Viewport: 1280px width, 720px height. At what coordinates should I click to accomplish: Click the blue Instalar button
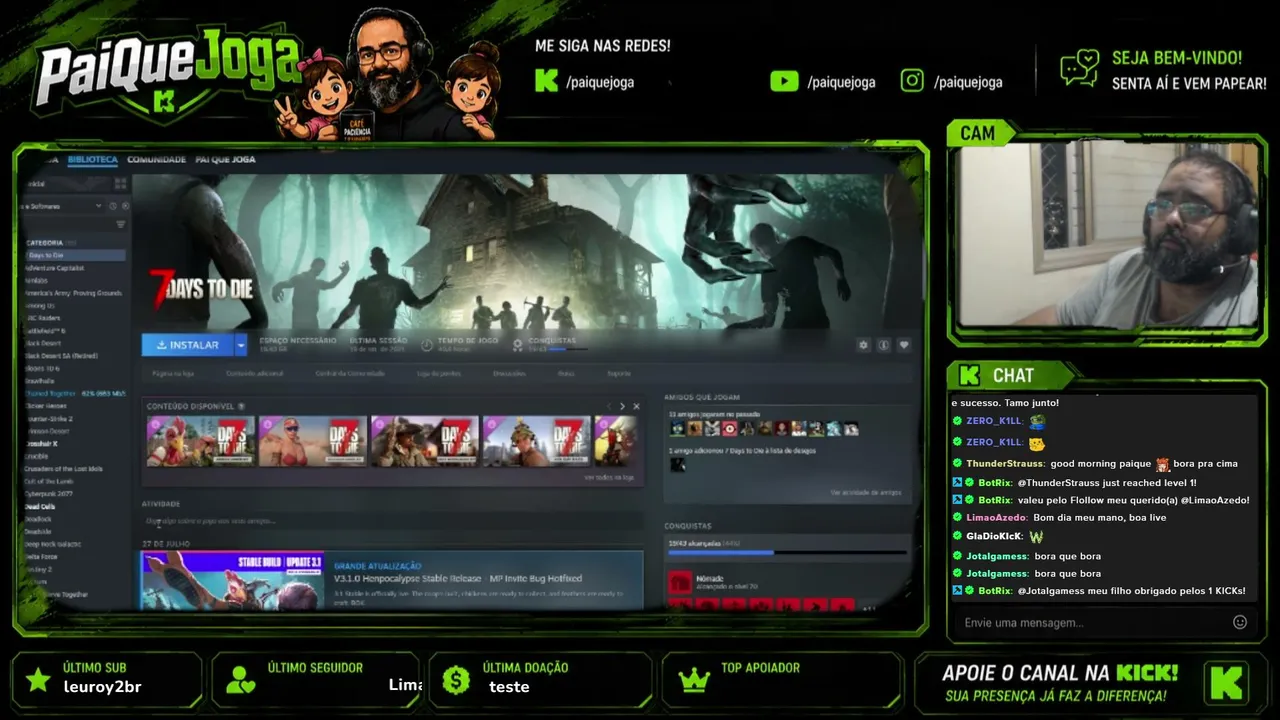(188, 345)
